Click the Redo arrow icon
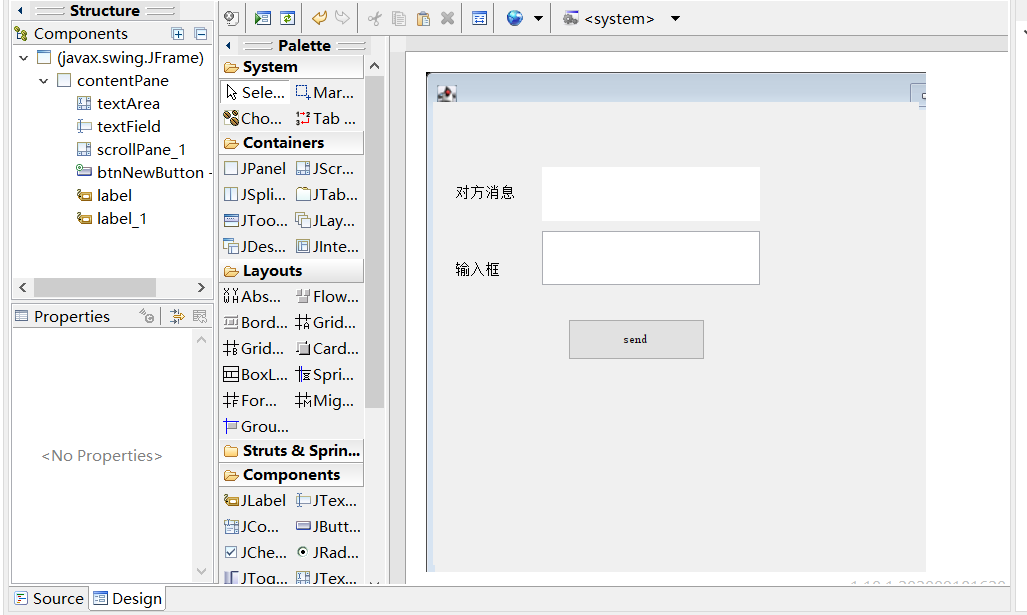This screenshot has height=615, width=1027. pyautogui.click(x=342, y=18)
